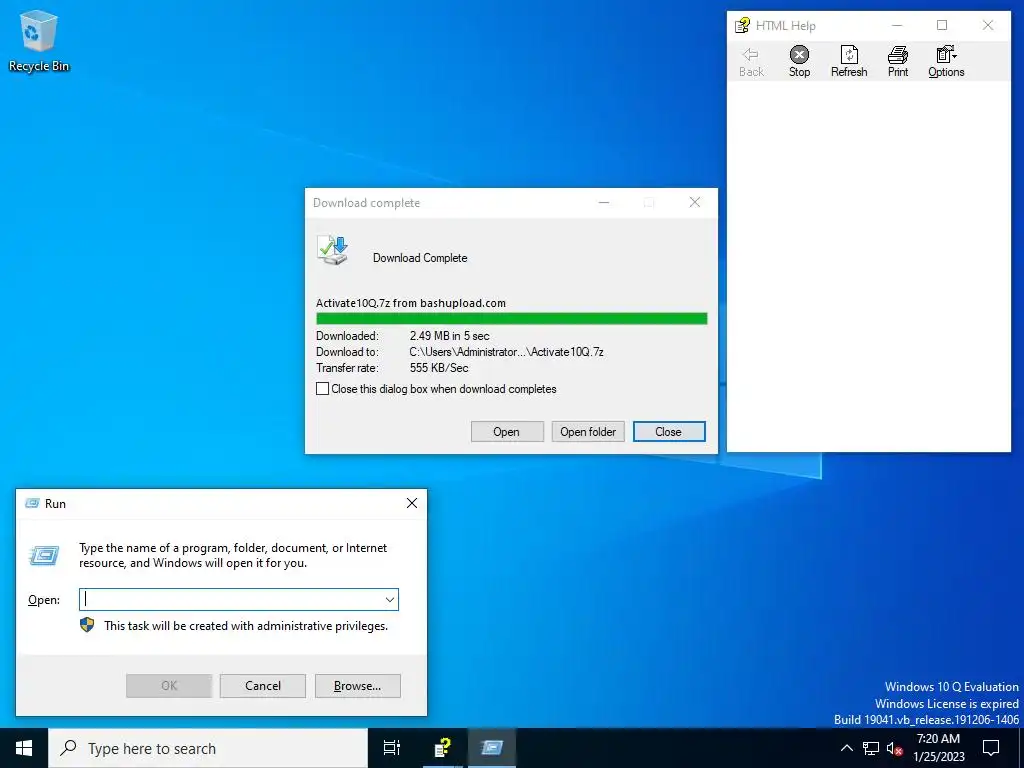
Task: Open the Recycle Bin desktop icon
Action: [39, 40]
